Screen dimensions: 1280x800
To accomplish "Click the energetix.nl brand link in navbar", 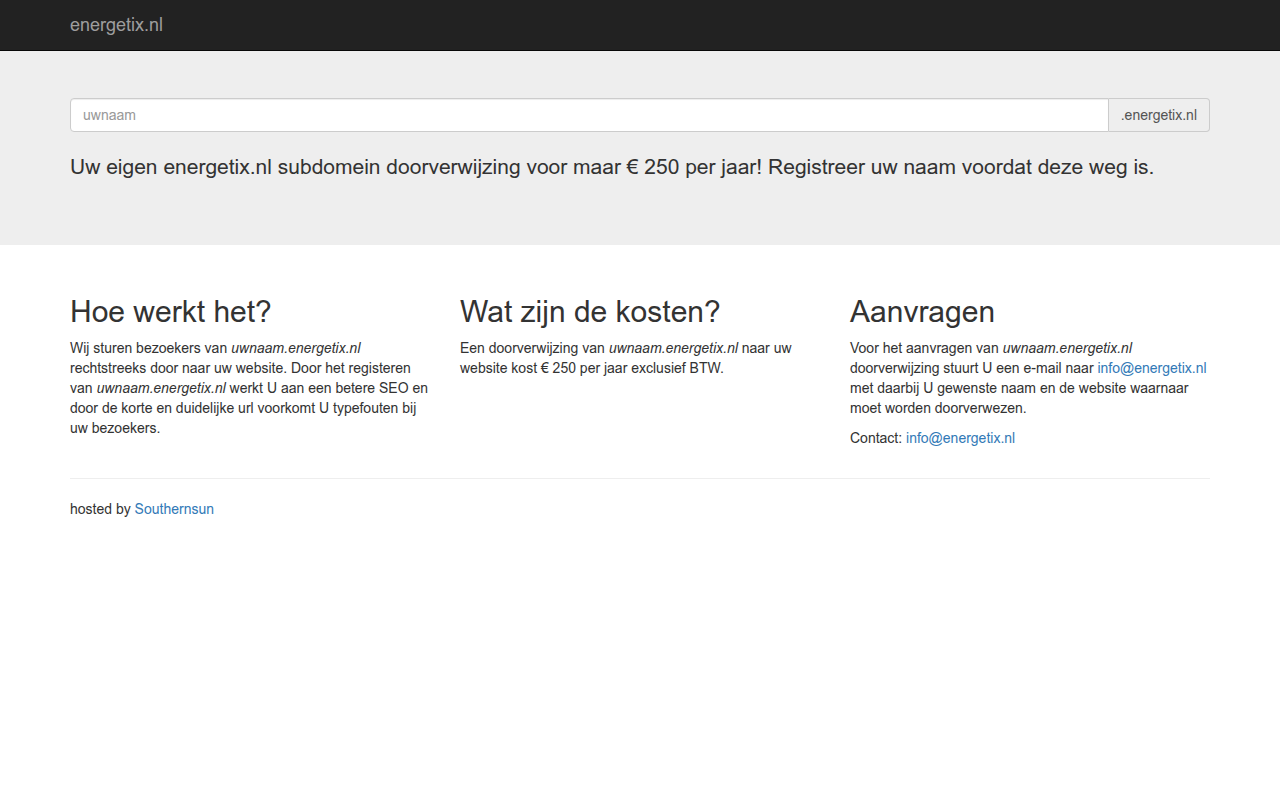I will [116, 25].
